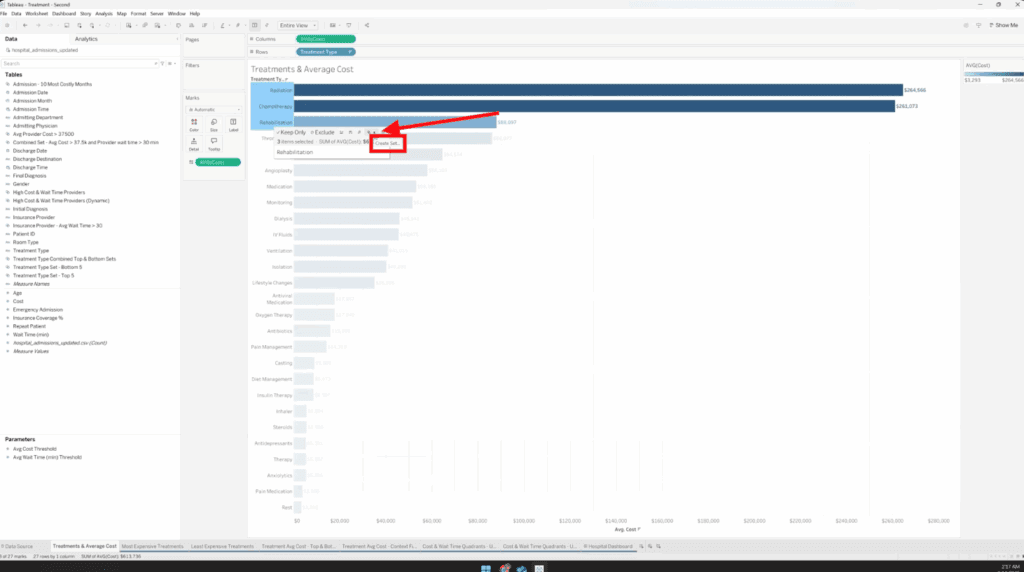Click the New Worksheet toolbar icon
This screenshot has height=572, width=1024.
[129, 25]
